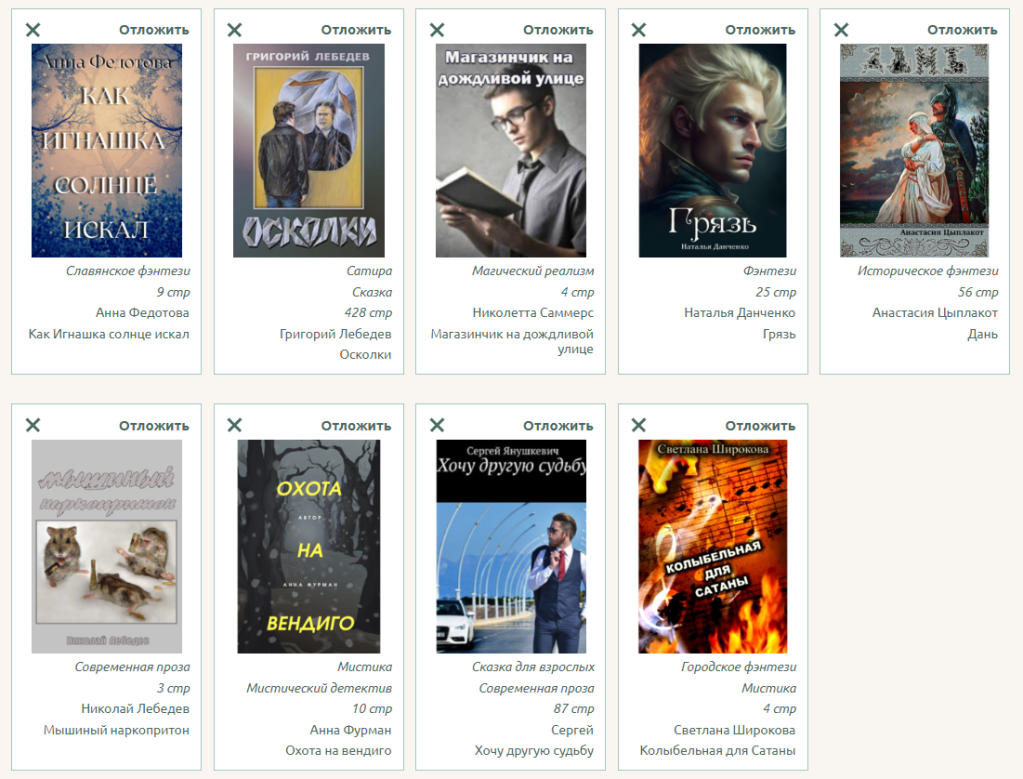Open the 'Дань' book cover
This screenshot has height=779, width=1023.
click(914, 150)
